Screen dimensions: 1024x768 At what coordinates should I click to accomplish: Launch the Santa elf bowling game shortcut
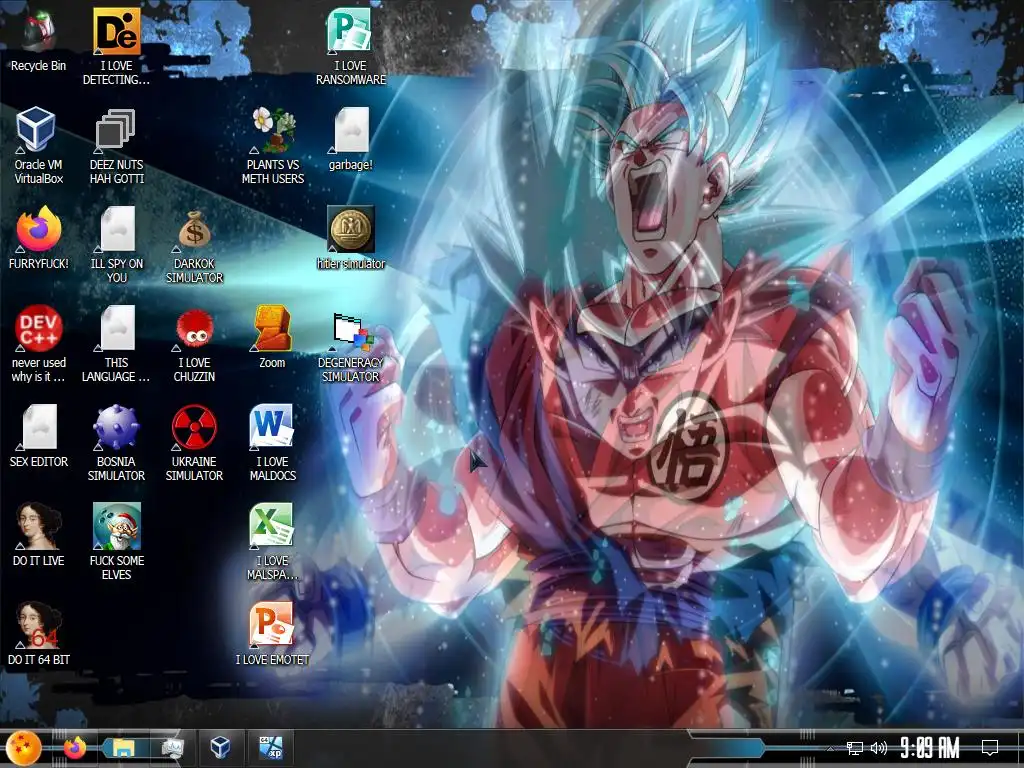tap(116, 526)
